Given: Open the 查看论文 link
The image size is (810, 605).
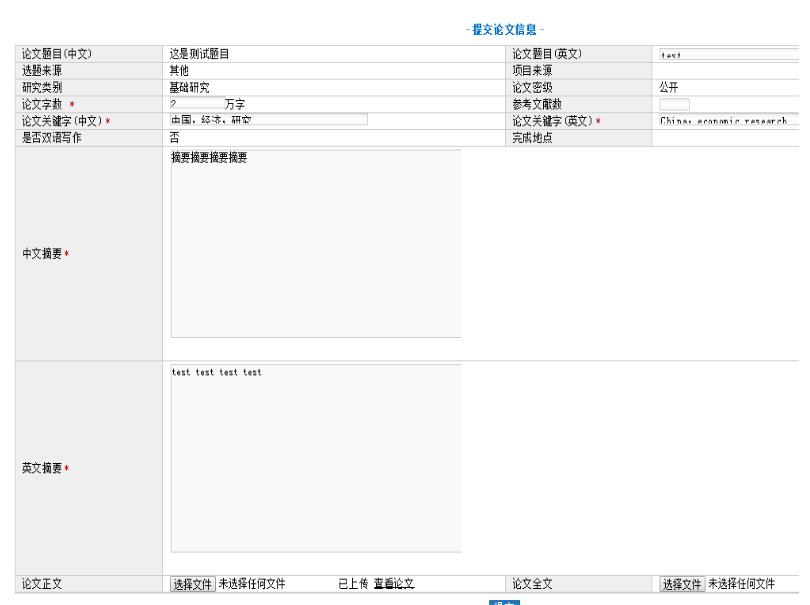Looking at the screenshot, I should click(x=394, y=584).
